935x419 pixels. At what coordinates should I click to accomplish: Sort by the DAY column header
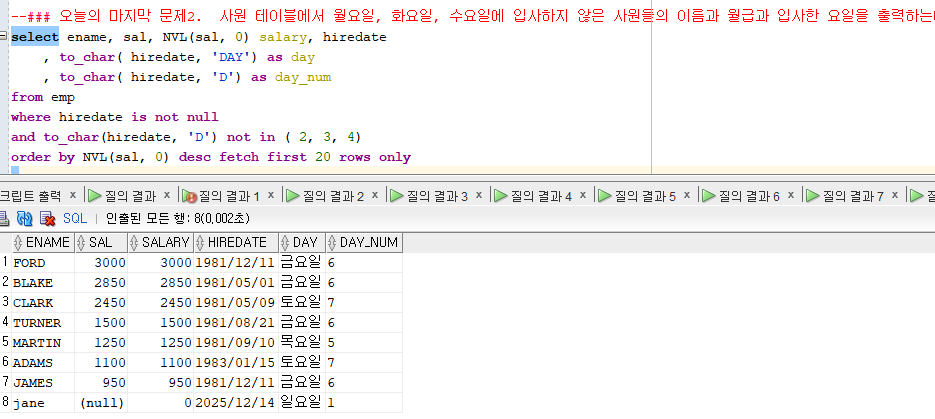click(x=302, y=243)
